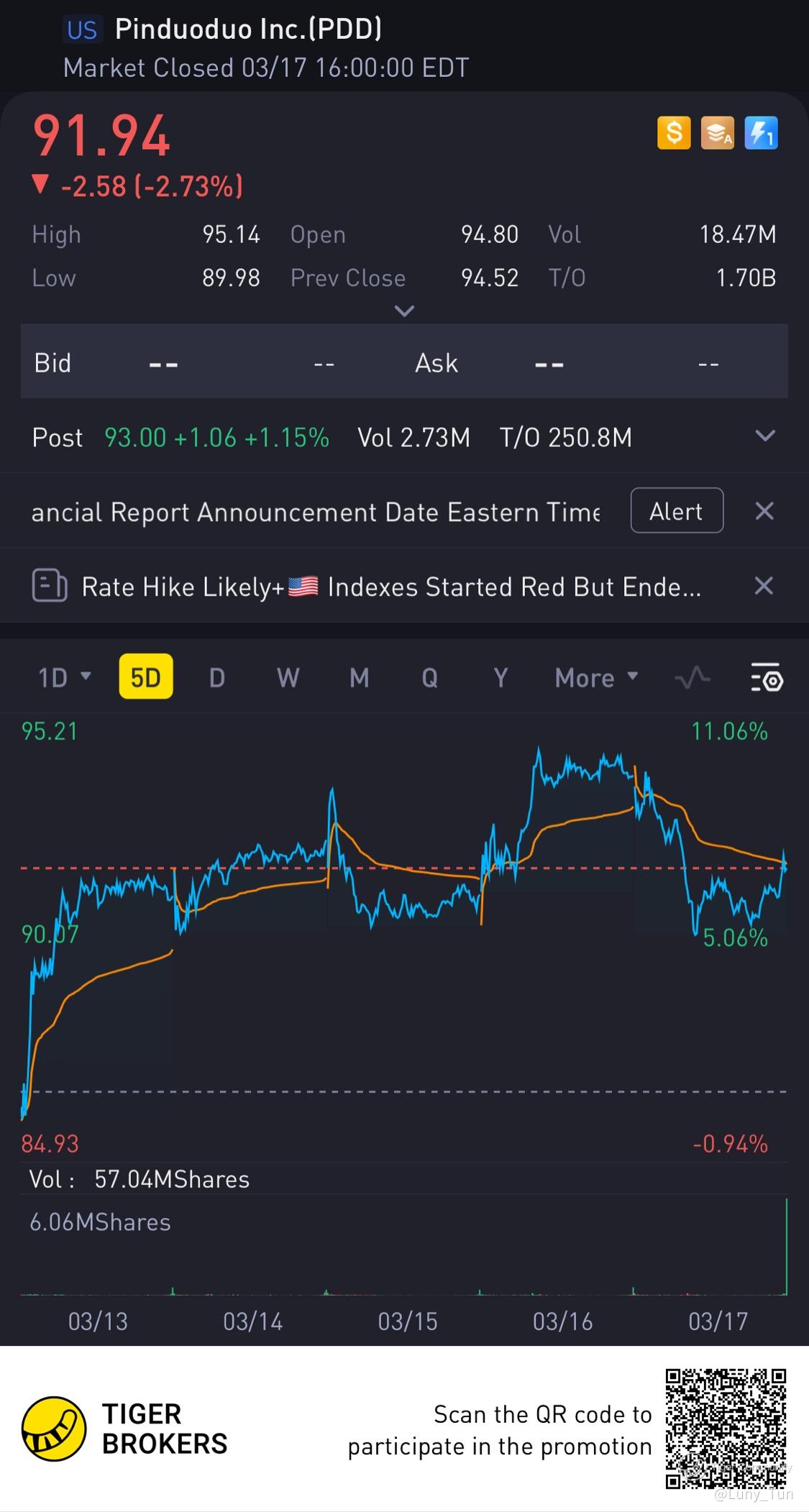Viewport: 809px width, 1512px height.
Task: Tap the Financial Report Announcement Date text
Action: click(x=316, y=512)
